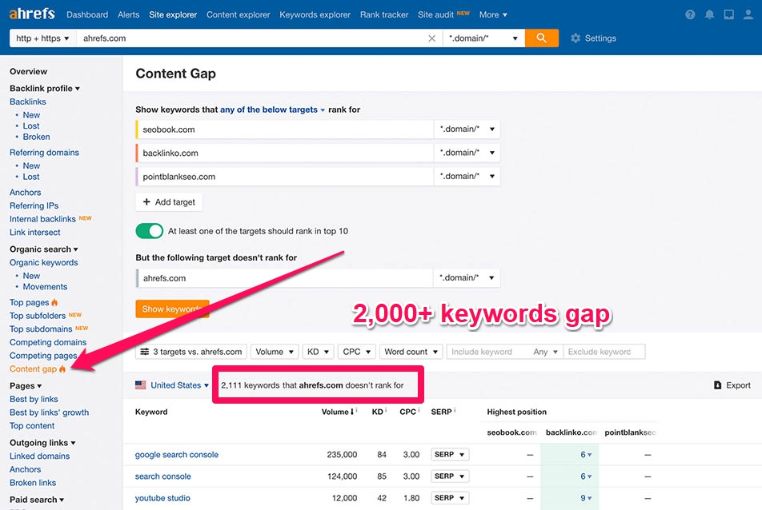Open Backlinks in the sidebar
762x510 pixels.
coord(28,102)
